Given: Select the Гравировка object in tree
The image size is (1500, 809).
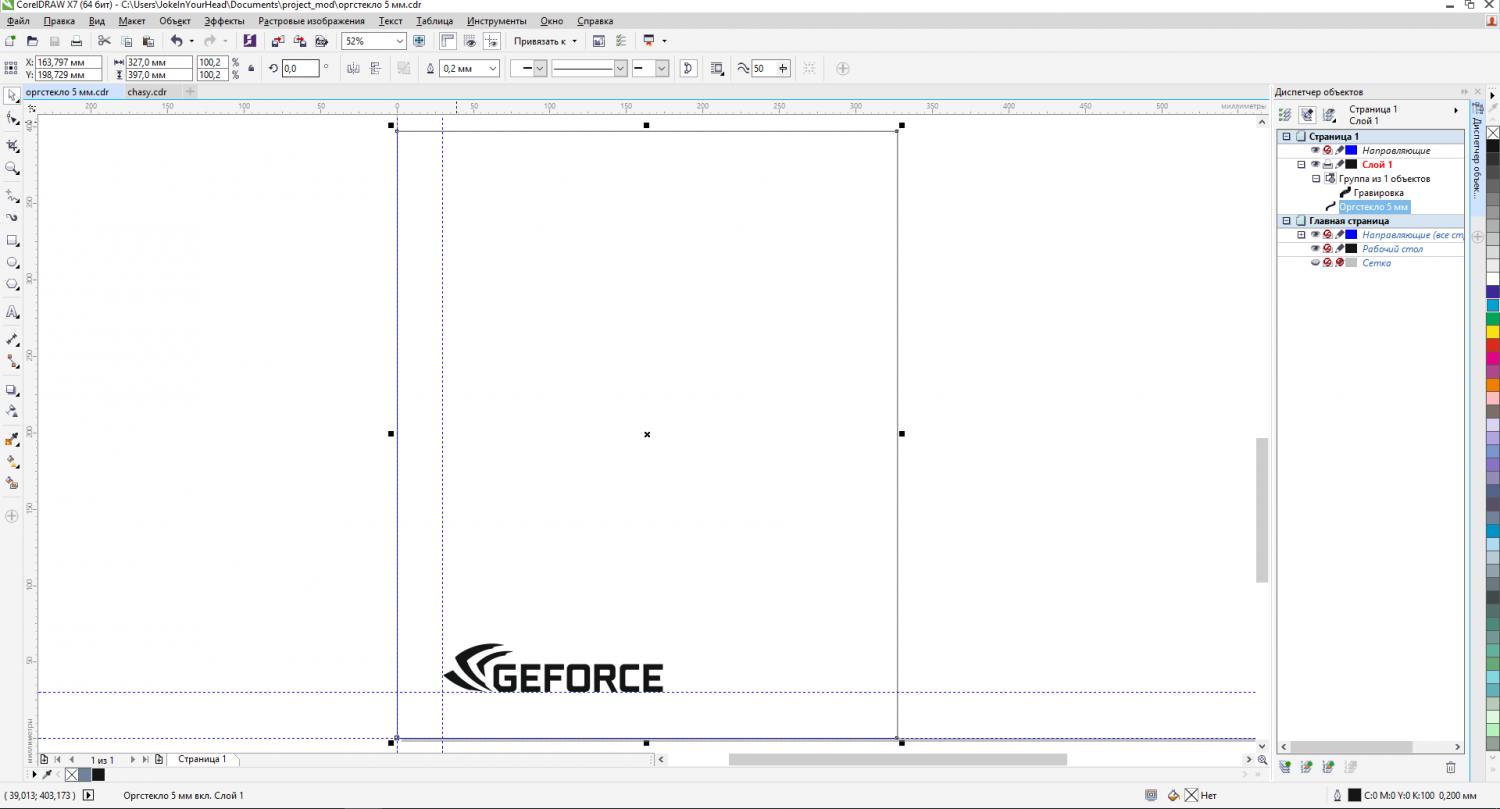Looking at the screenshot, I should click(1378, 192).
